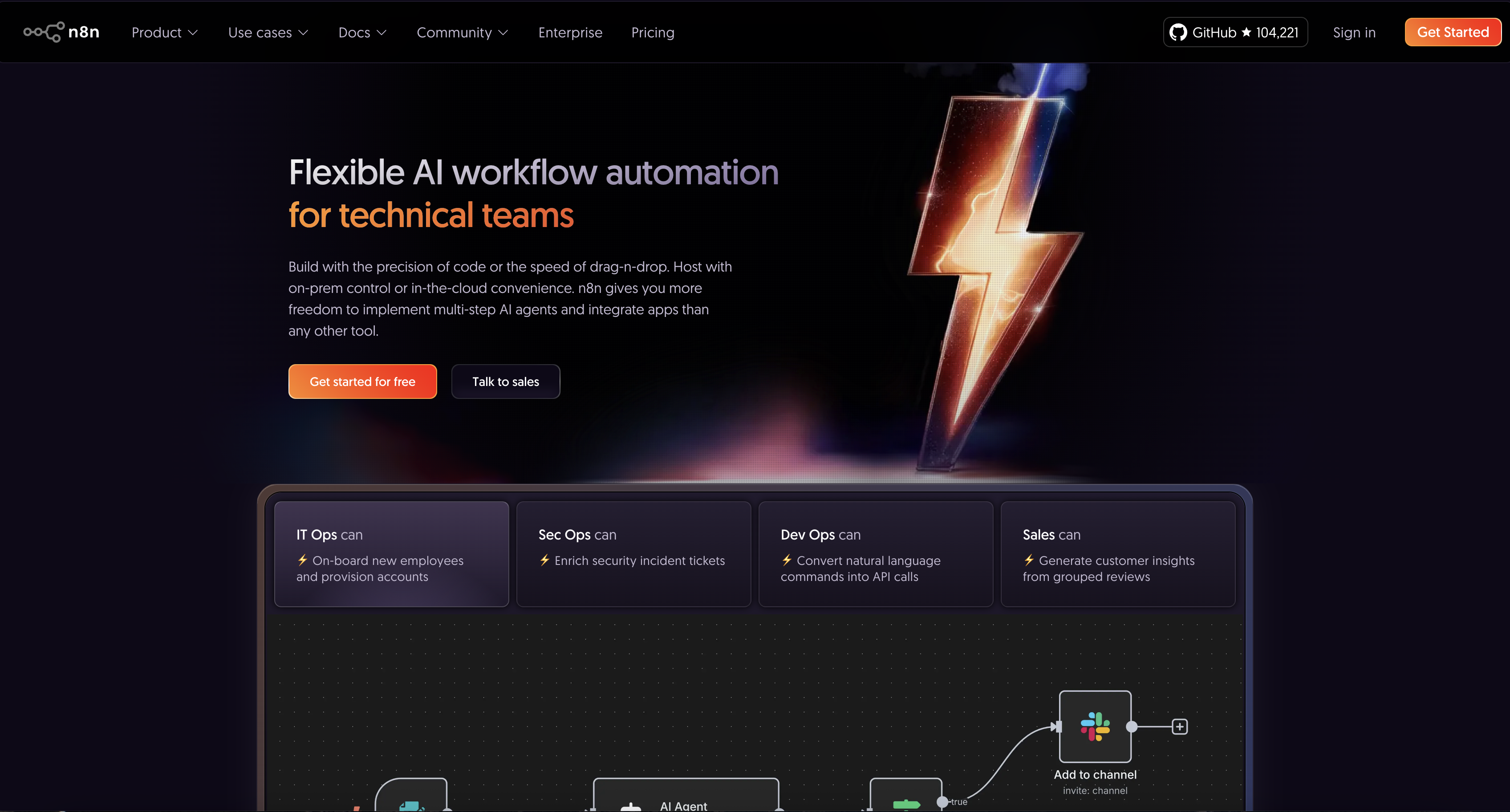This screenshot has height=812, width=1510.
Task: Click the Slack node's input connector arrow
Action: click(1055, 727)
